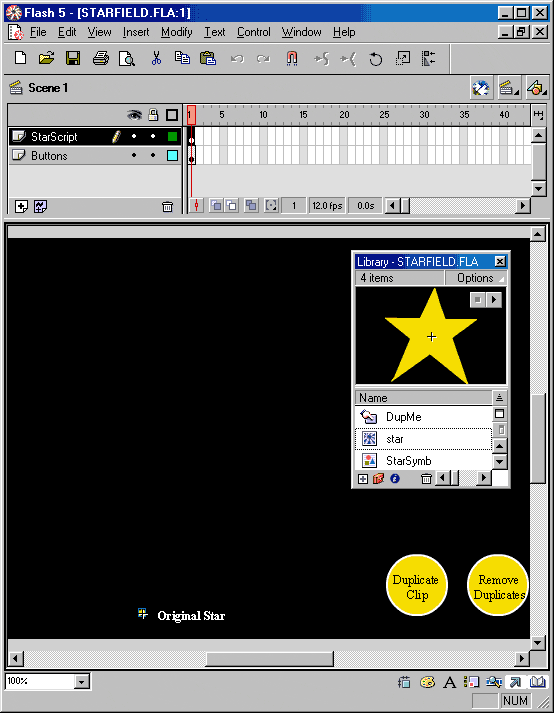Open the Modify menu
The width and height of the screenshot is (554, 713).
[x=176, y=32]
